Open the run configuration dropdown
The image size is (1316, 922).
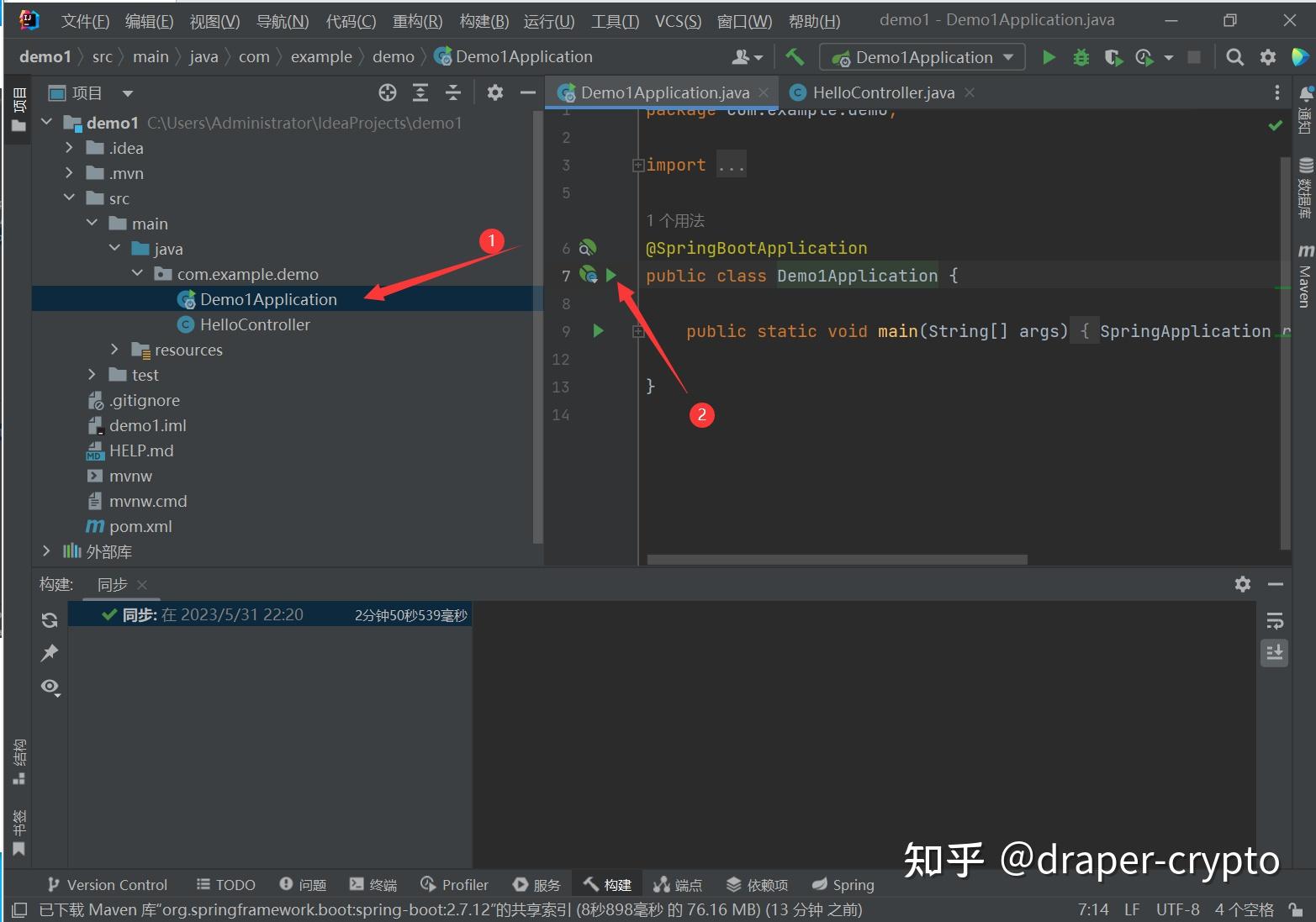point(922,57)
